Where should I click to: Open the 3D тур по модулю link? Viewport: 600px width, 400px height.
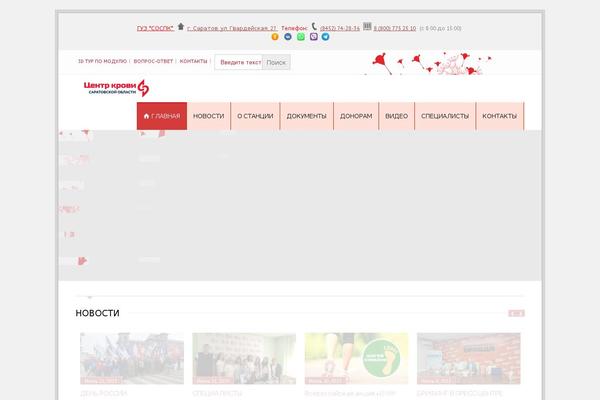click(102, 61)
